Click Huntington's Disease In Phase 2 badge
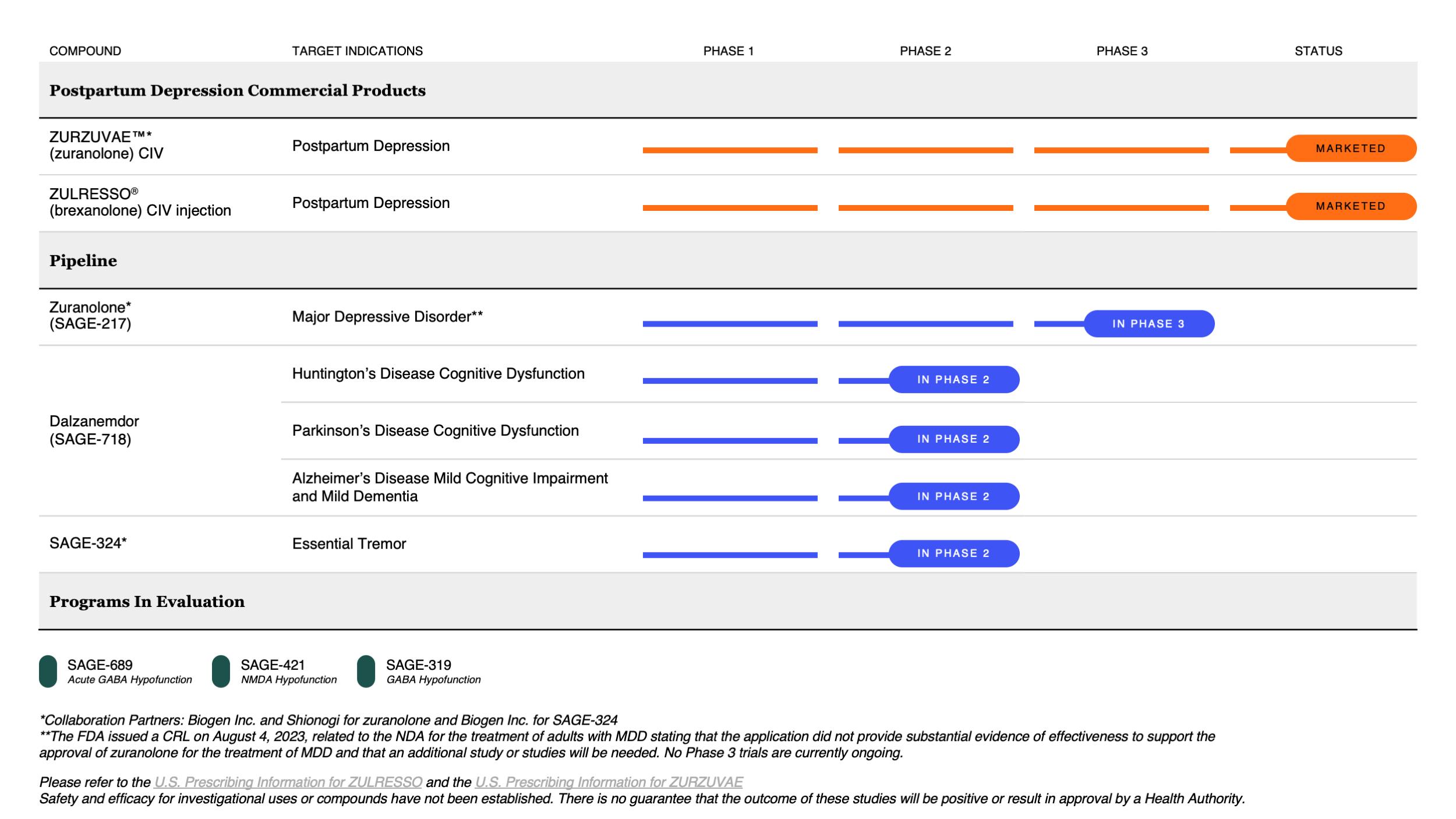Screen dimensions: 1456x819 (x=953, y=380)
